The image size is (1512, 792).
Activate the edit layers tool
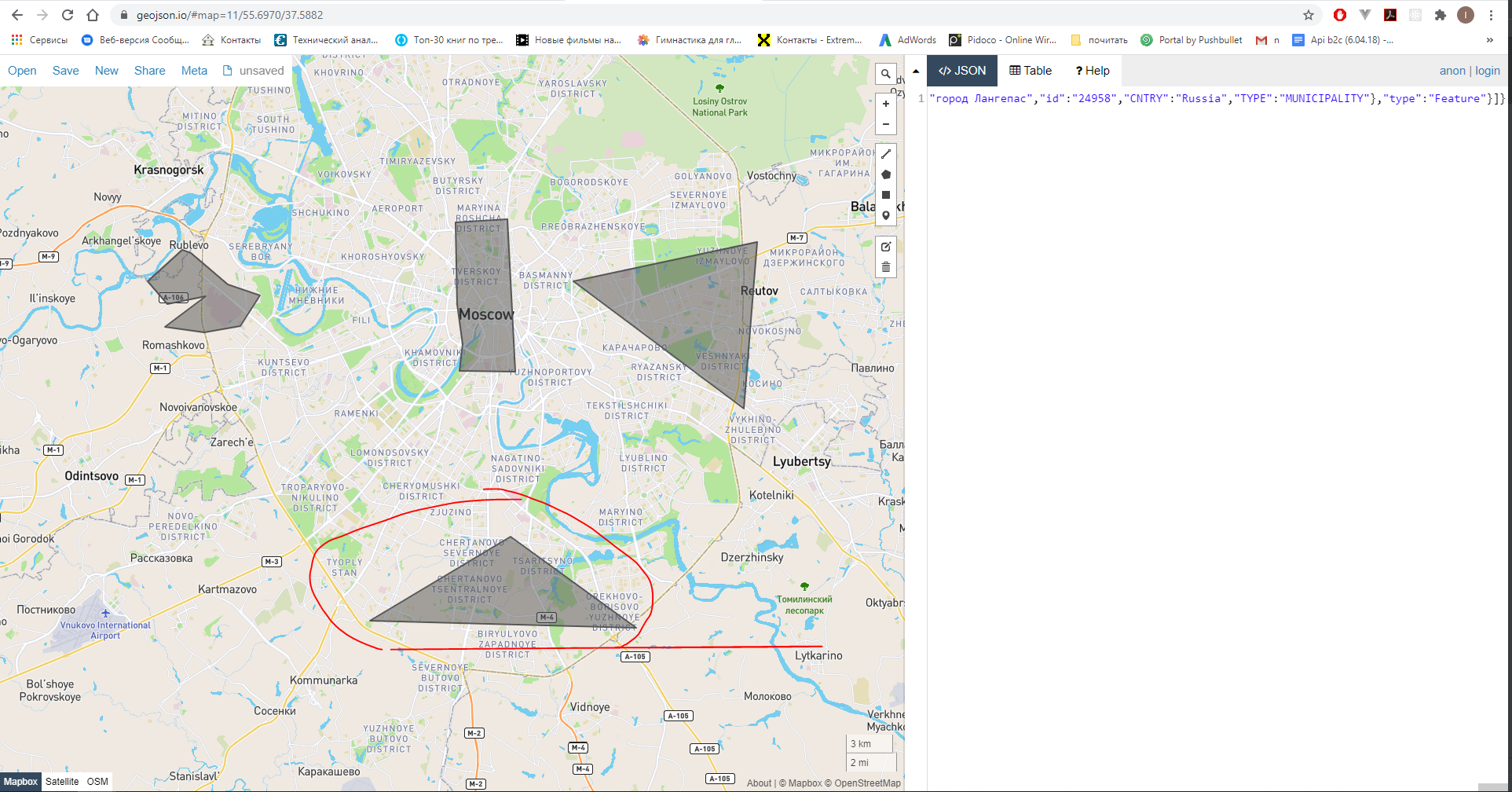click(886, 247)
